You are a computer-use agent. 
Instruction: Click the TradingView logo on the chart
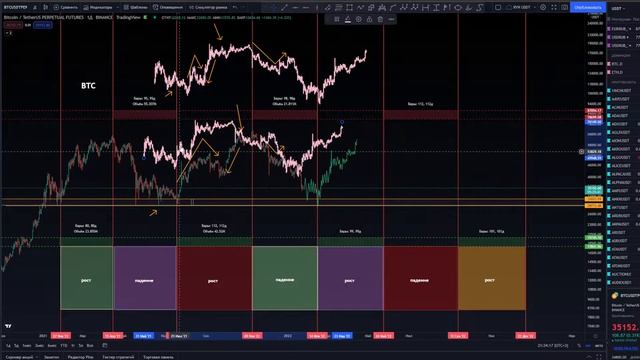pos(8,326)
